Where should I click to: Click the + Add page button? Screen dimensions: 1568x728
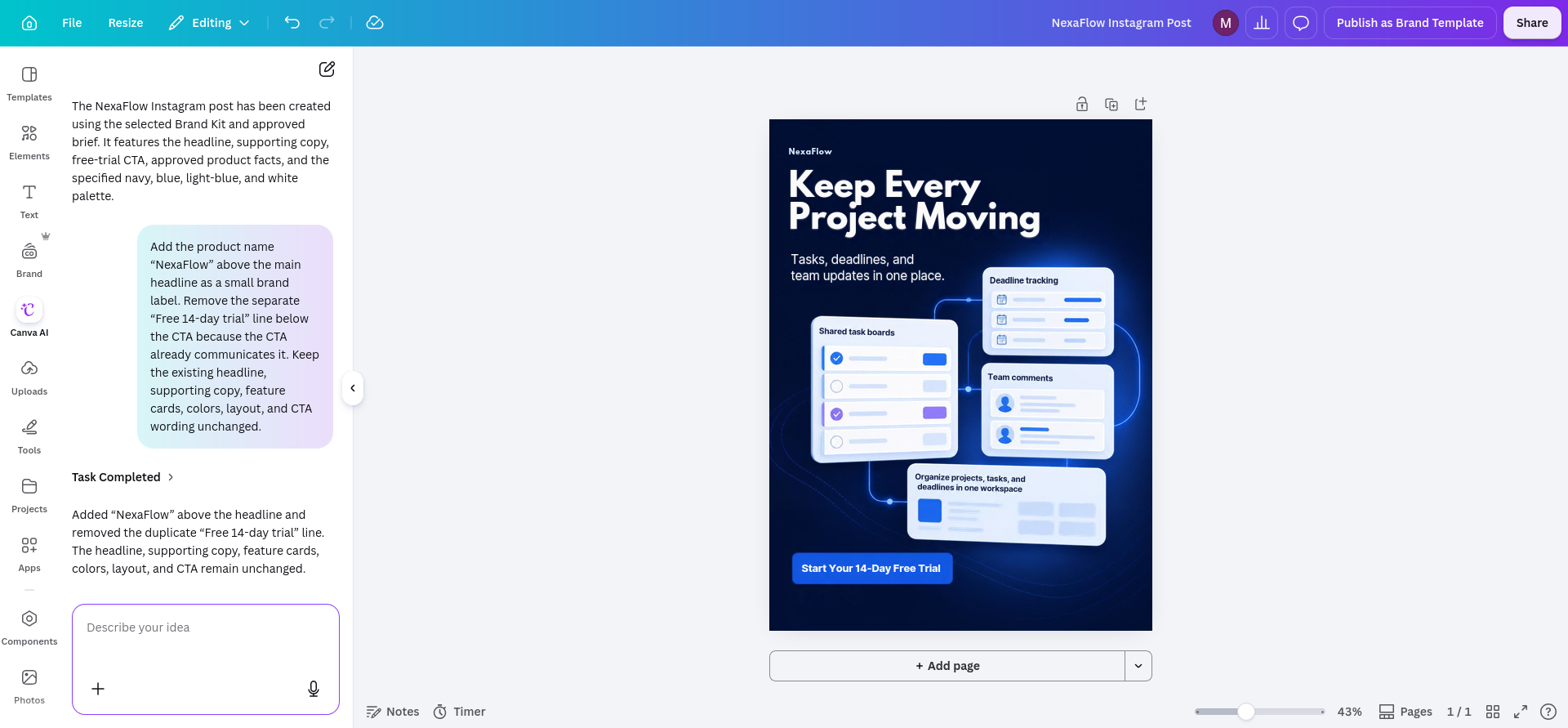point(947,666)
